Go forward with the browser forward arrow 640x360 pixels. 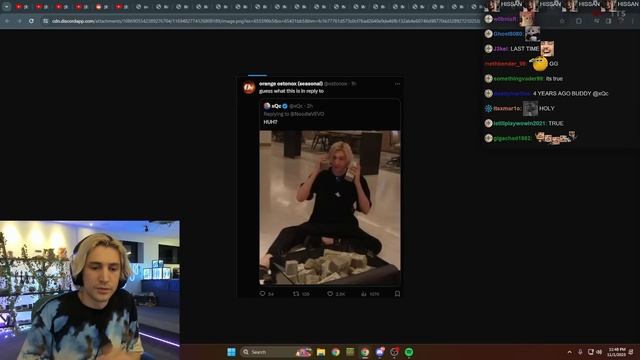[19, 21]
